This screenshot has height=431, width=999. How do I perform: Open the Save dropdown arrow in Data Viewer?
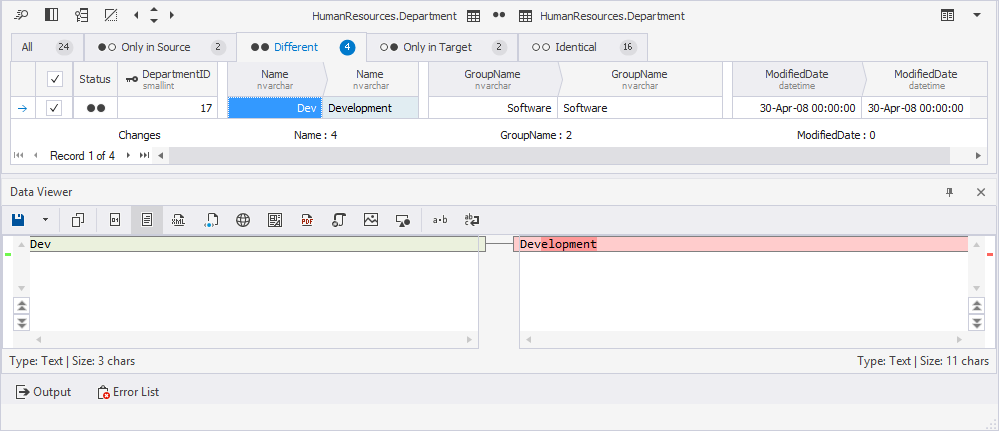tap(44, 219)
